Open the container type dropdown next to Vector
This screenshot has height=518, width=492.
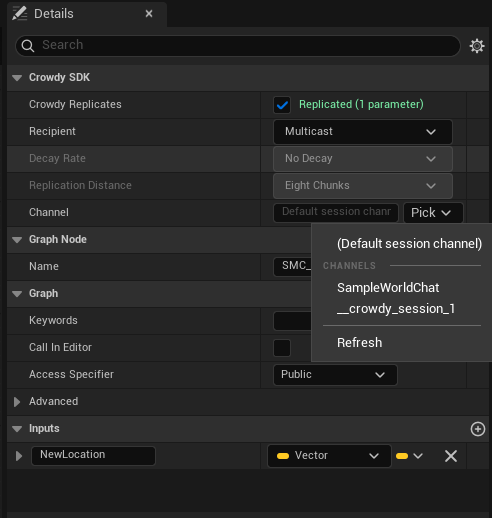click(409, 456)
